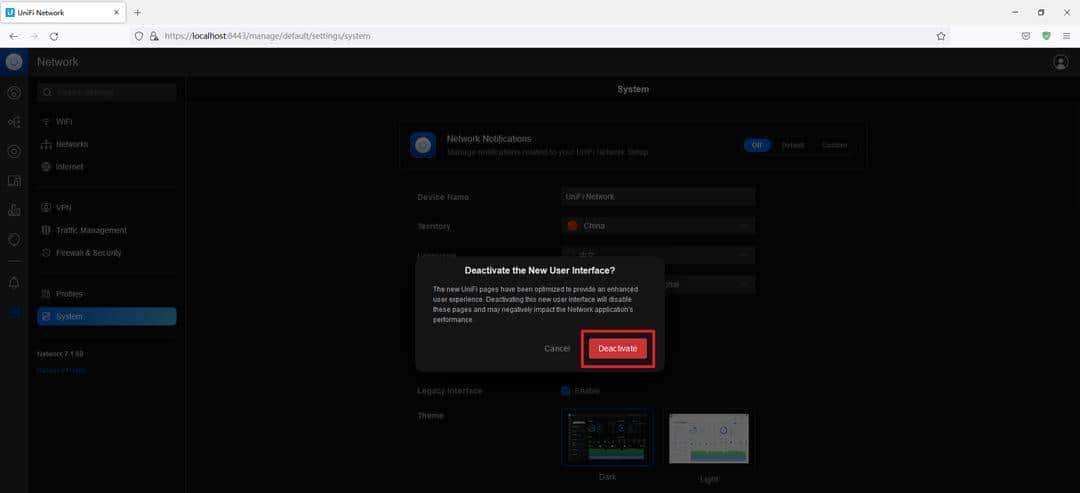Click the green shield extension icon
Image resolution: width=1080 pixels, height=493 pixels.
click(x=1046, y=36)
